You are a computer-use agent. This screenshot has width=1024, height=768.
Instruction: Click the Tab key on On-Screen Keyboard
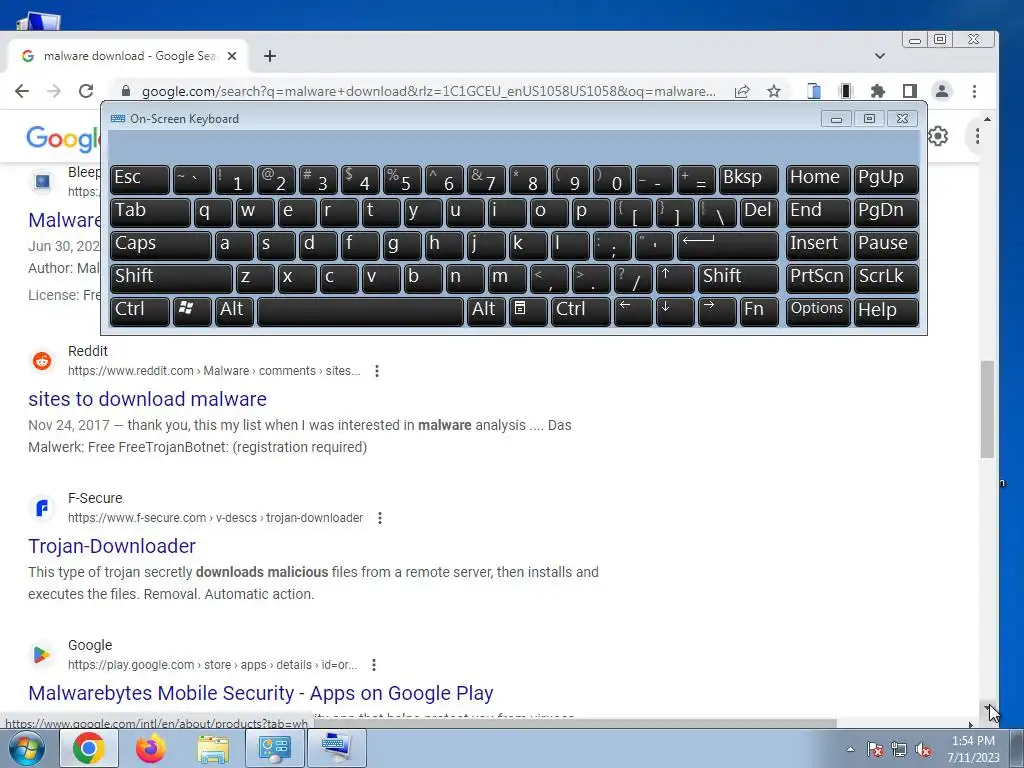[x=150, y=212]
